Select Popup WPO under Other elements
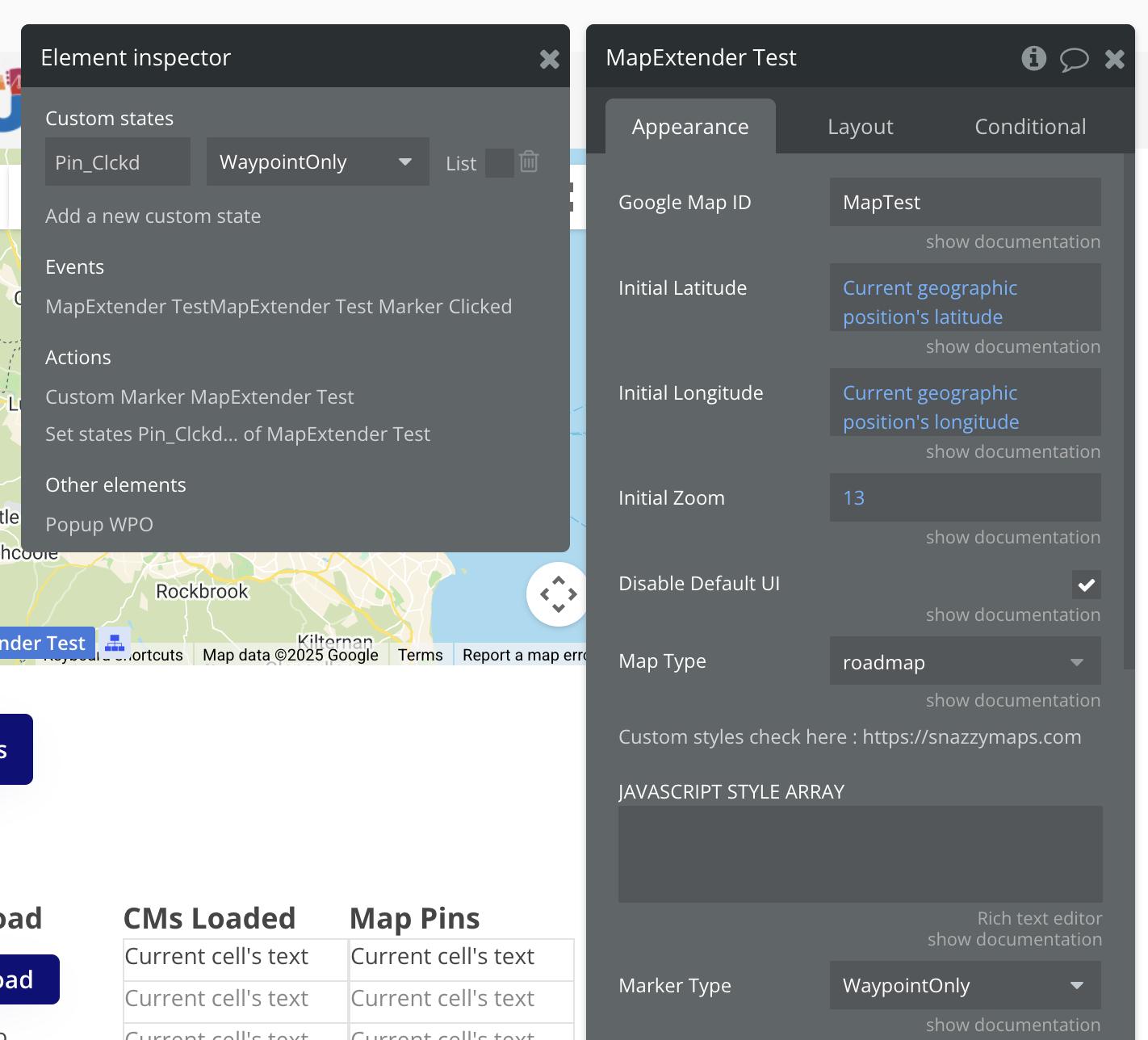The height and width of the screenshot is (1040, 1148). click(99, 525)
